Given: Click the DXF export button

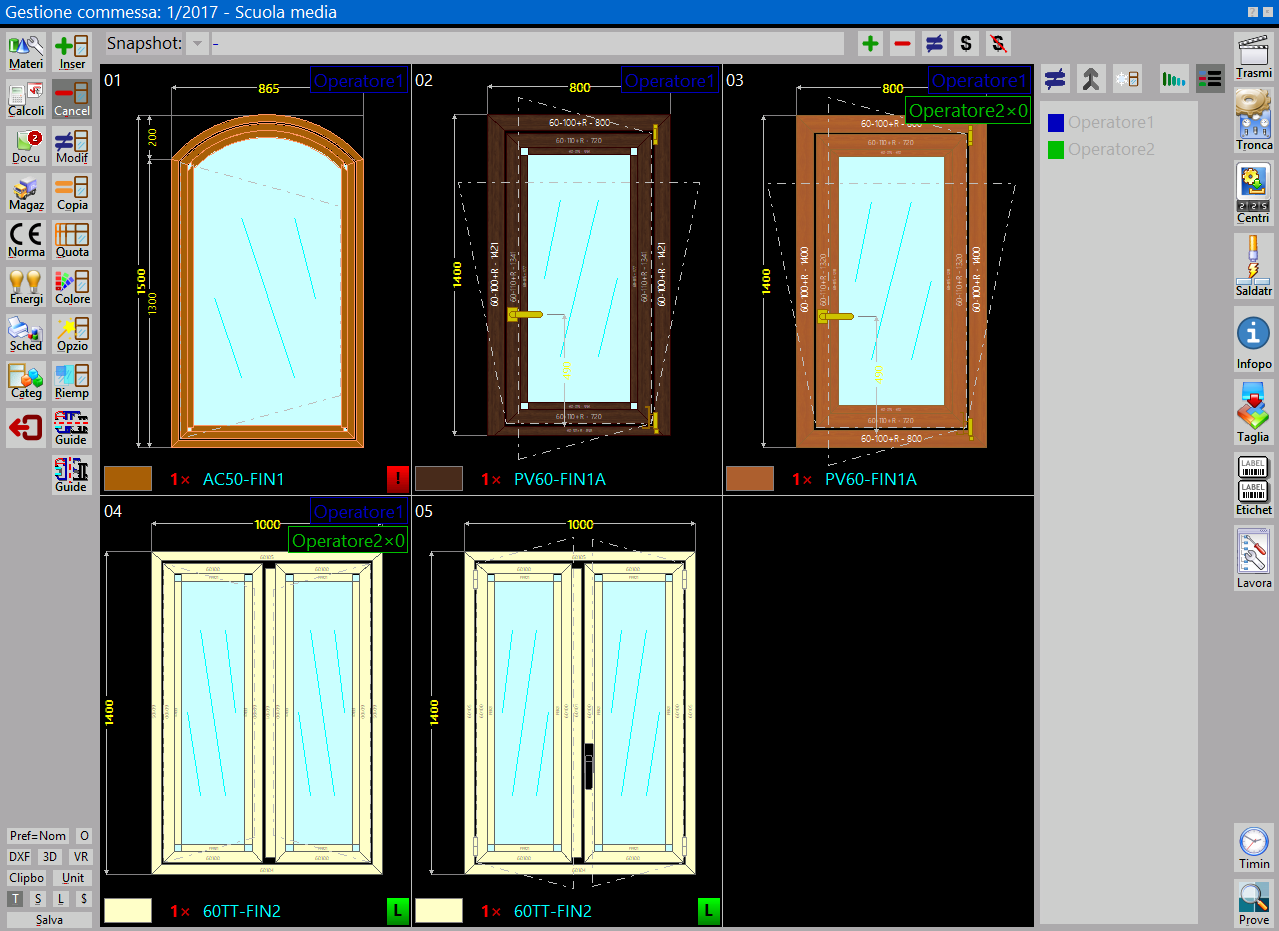Looking at the screenshot, I should pos(20,857).
